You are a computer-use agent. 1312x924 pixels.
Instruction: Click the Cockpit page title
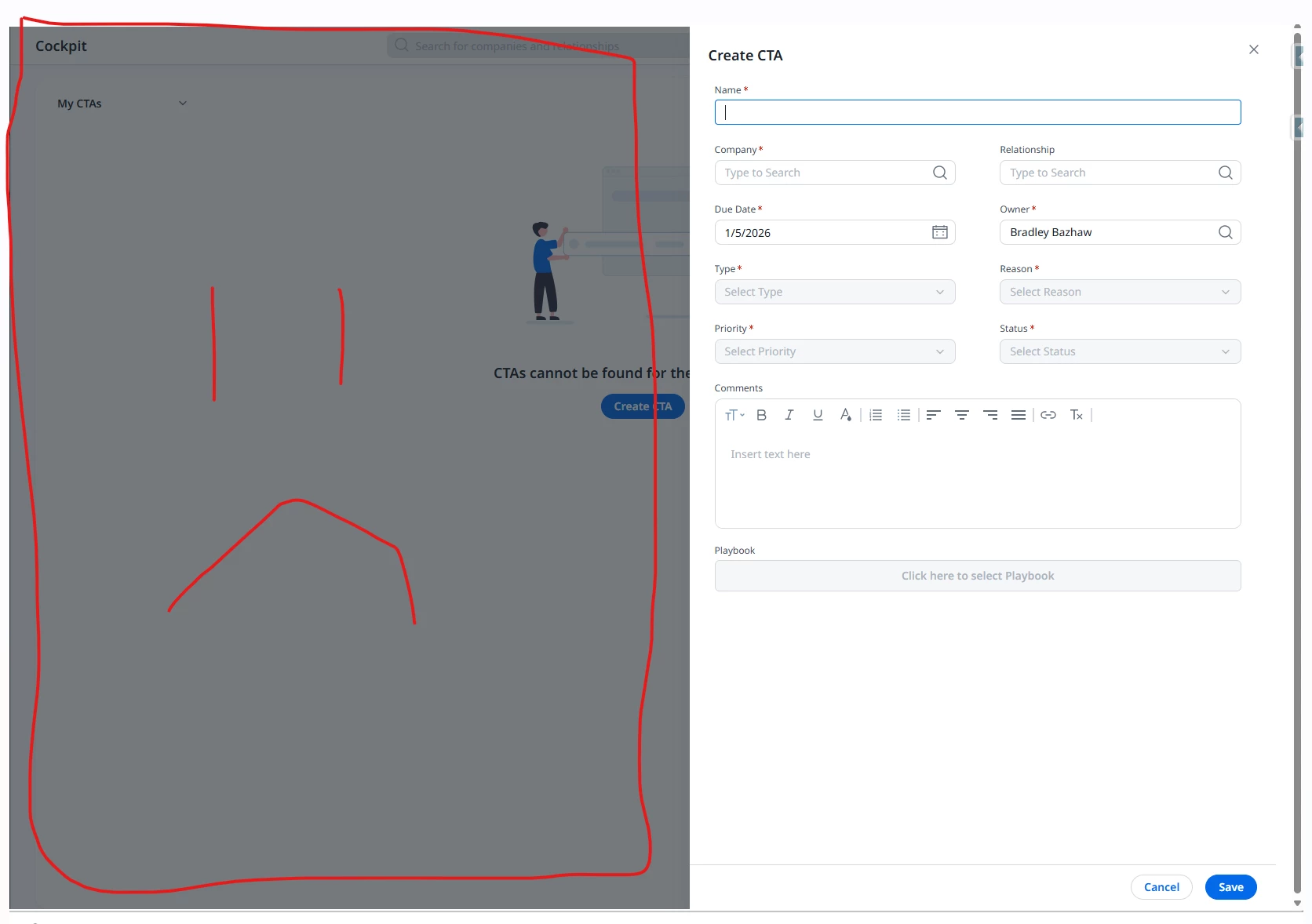pyautogui.click(x=61, y=45)
